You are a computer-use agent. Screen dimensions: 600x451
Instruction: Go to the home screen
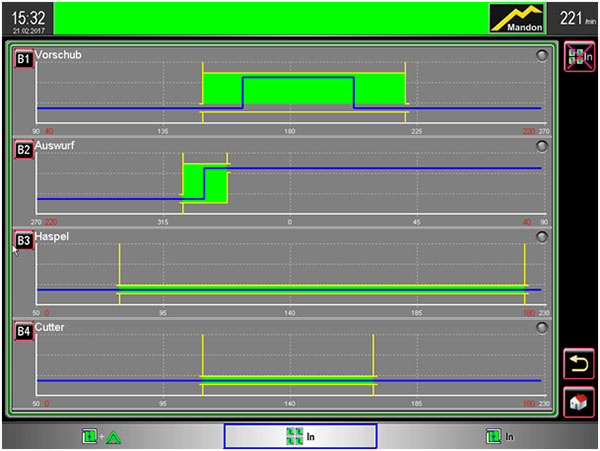point(579,402)
